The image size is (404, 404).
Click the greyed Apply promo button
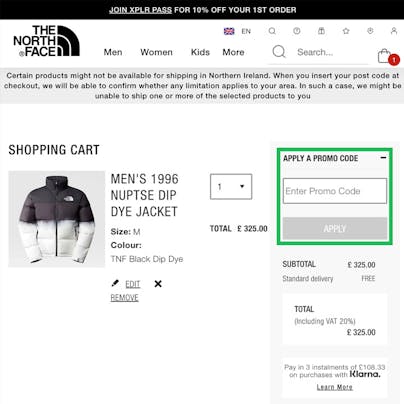pyautogui.click(x=335, y=229)
